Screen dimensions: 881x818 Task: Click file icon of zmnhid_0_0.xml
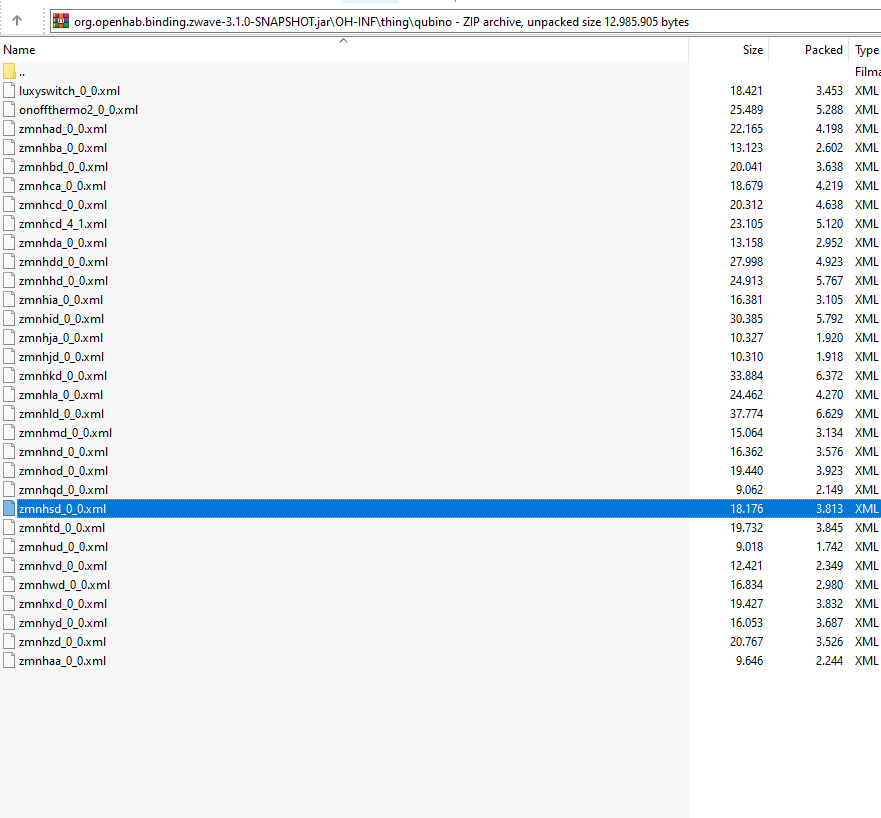pos(9,319)
